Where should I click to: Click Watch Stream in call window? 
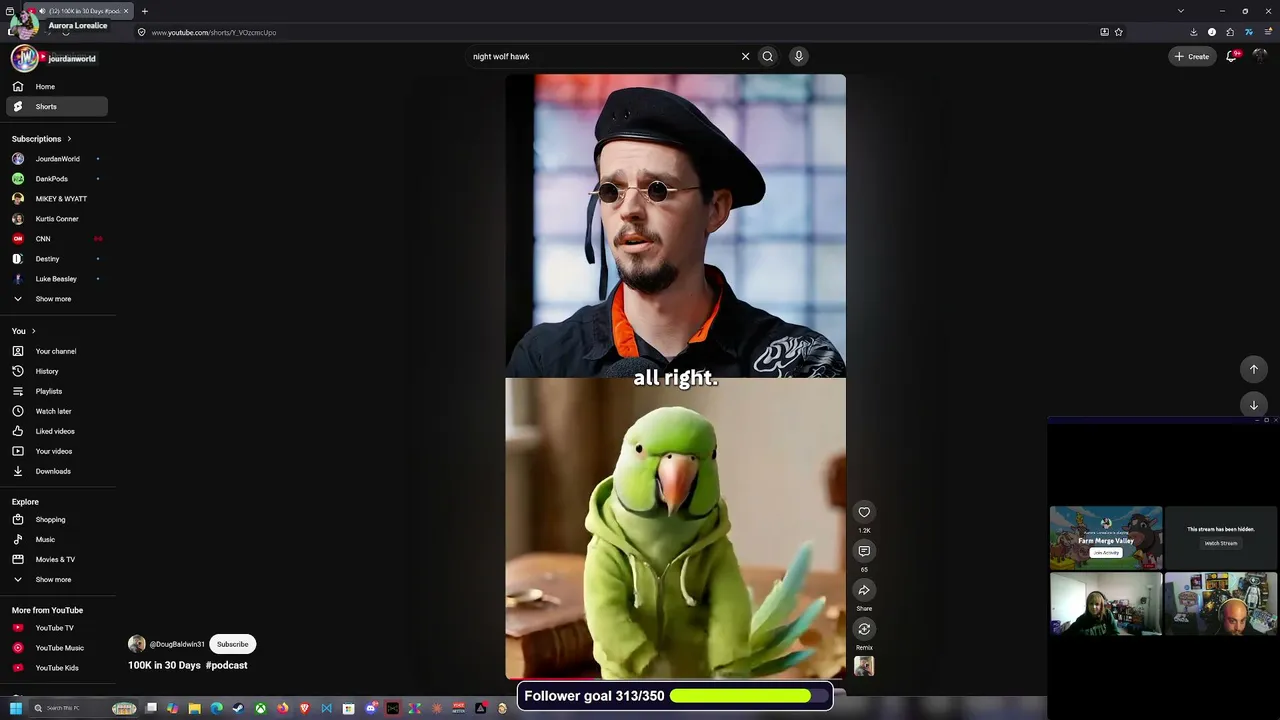tap(1221, 544)
